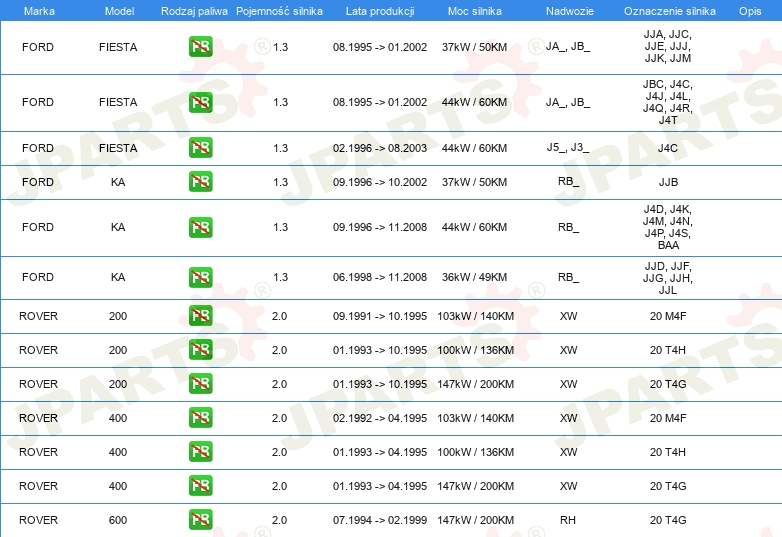Image resolution: width=782 pixels, height=537 pixels.
Task: Click the fuel icon in Fiesta 02.1996 row
Action: pyautogui.click(x=200, y=148)
